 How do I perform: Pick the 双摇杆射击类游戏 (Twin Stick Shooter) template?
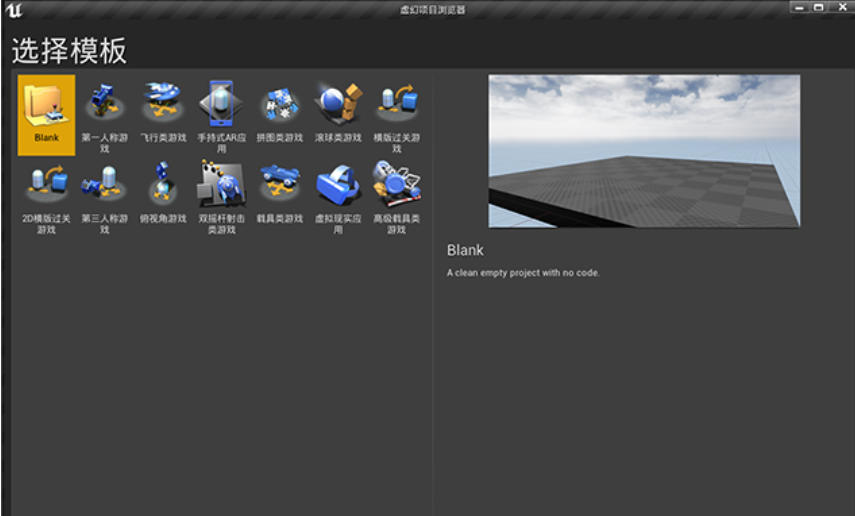click(x=220, y=196)
